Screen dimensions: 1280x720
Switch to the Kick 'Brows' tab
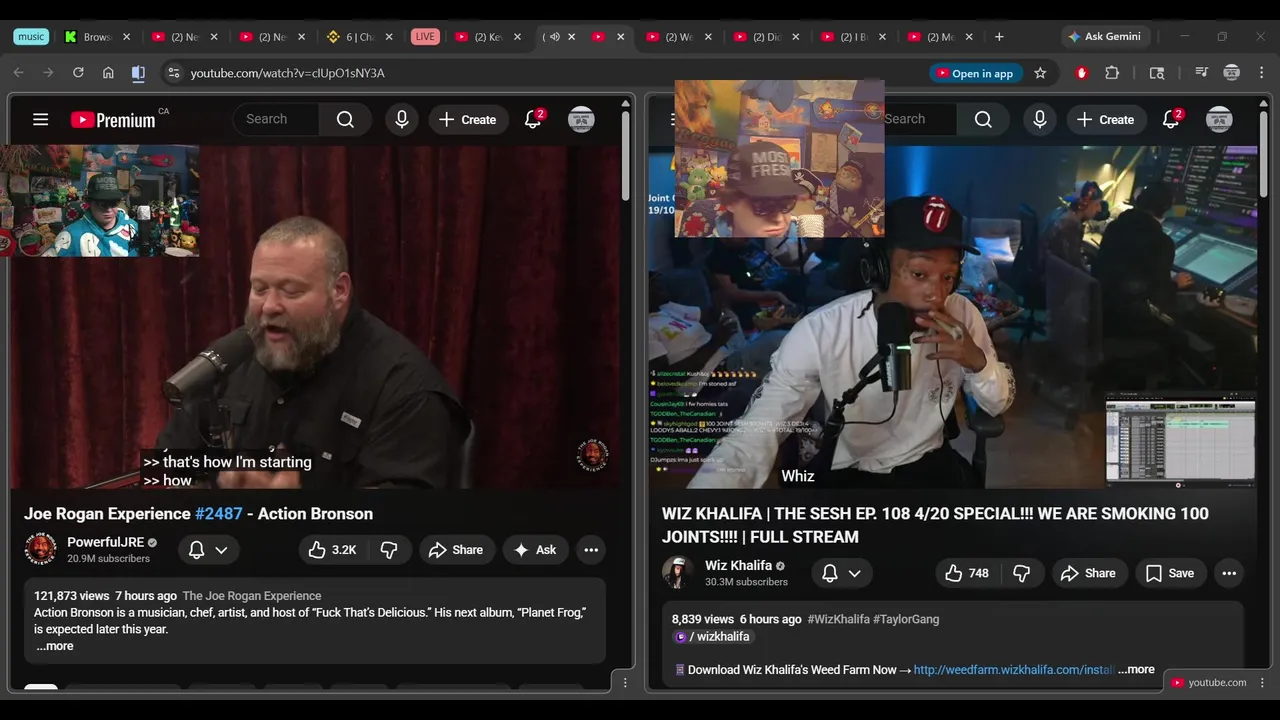[97, 37]
